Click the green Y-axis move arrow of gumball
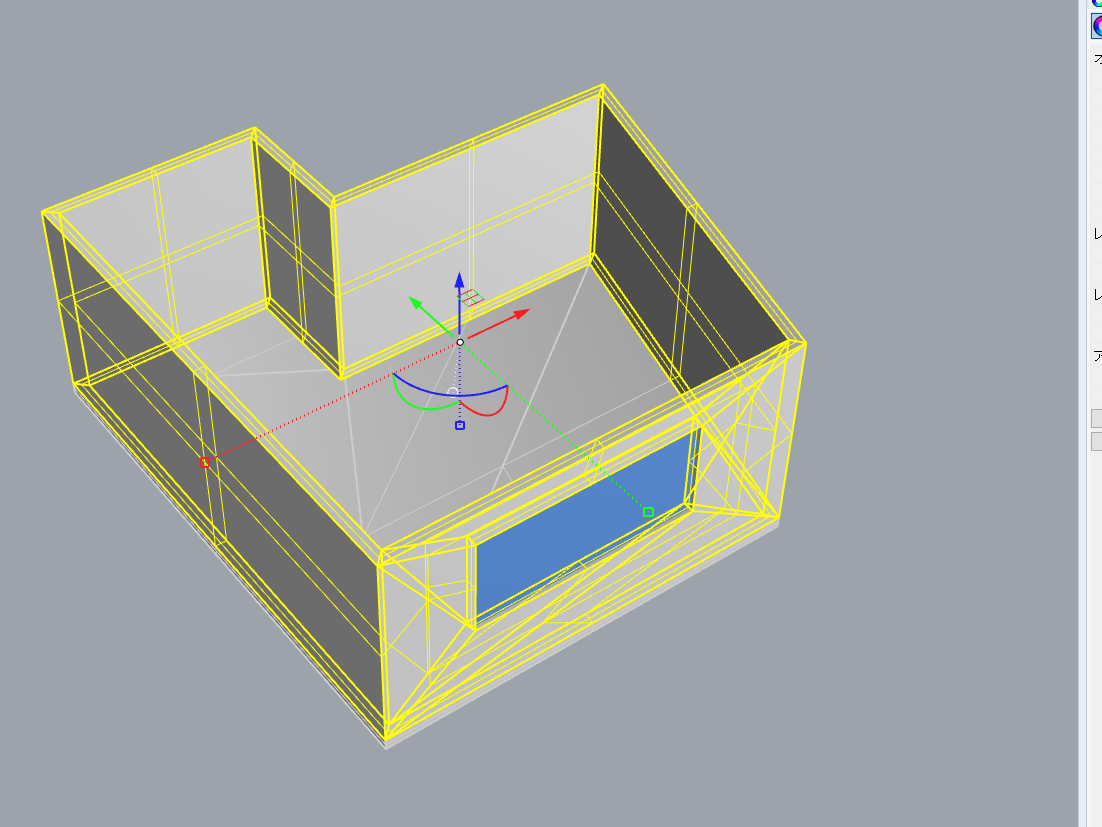The height and width of the screenshot is (827, 1102). click(417, 304)
